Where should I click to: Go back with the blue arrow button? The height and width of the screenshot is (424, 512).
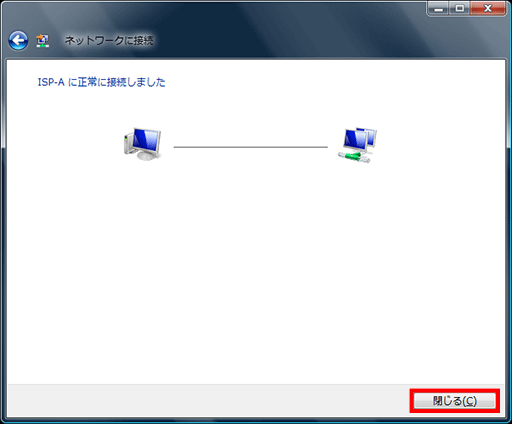(x=18, y=41)
